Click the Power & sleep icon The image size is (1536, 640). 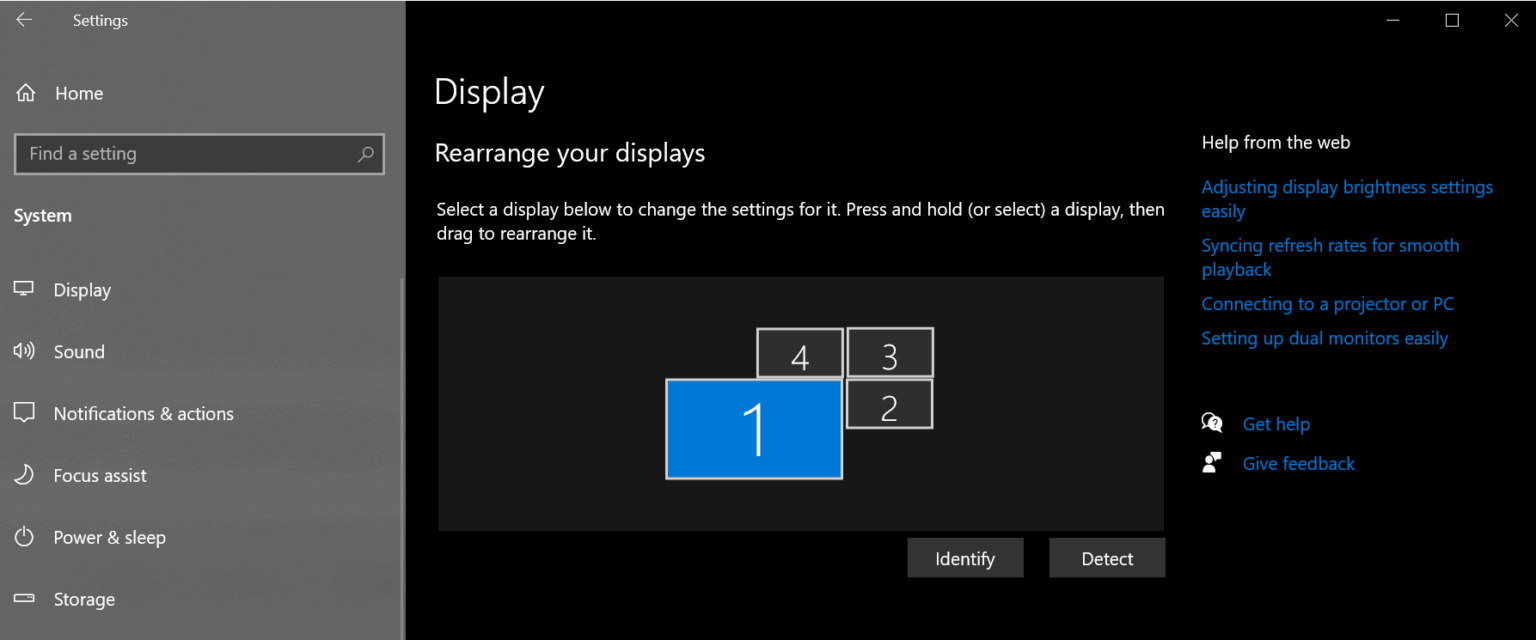click(24, 537)
